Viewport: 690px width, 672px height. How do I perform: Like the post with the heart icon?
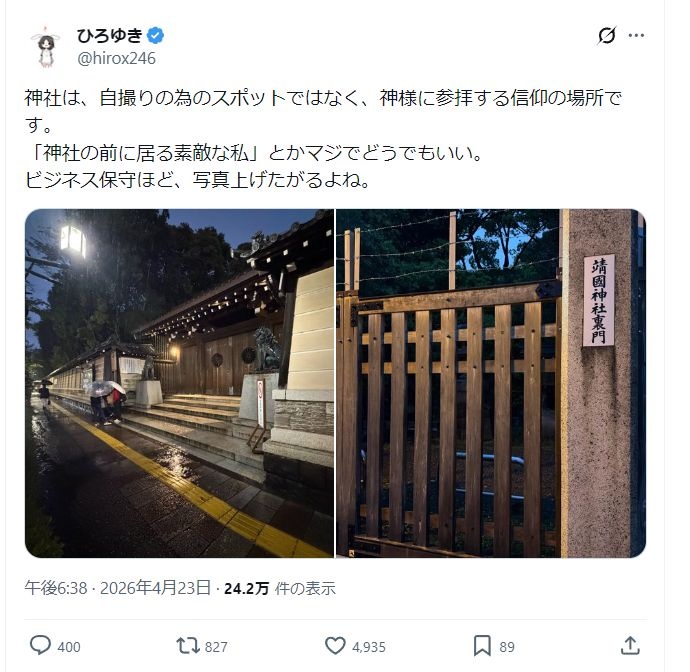pyautogui.click(x=335, y=646)
